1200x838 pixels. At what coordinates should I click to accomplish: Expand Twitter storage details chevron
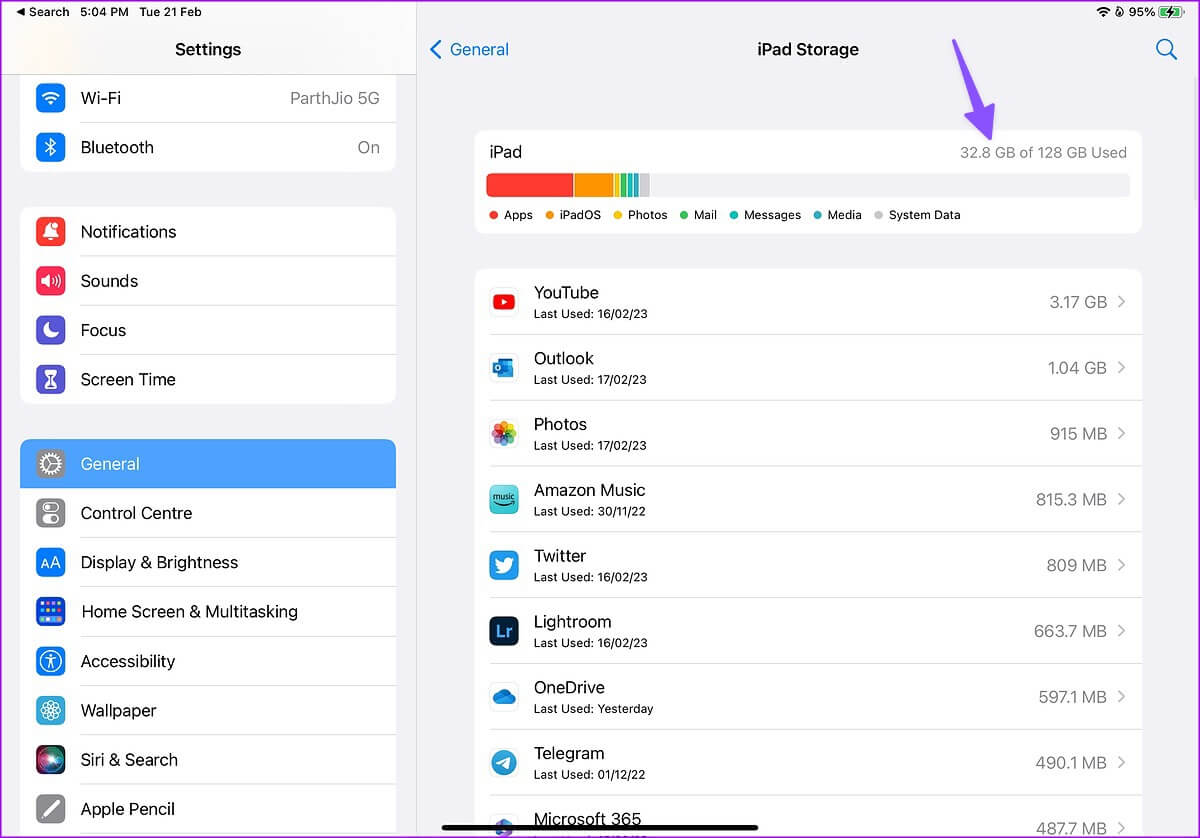coord(1122,565)
